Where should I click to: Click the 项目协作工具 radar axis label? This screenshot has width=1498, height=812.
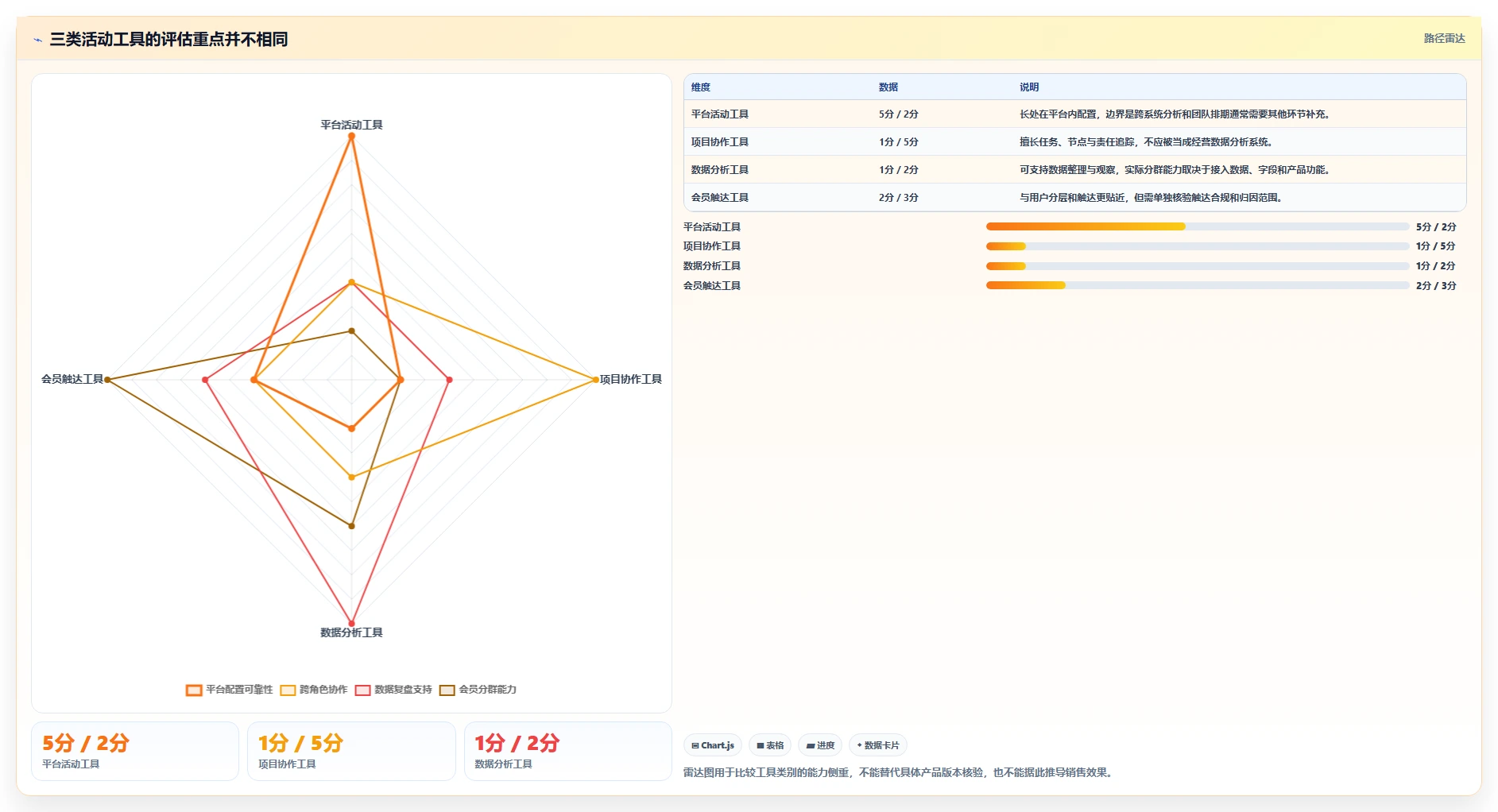click(631, 379)
